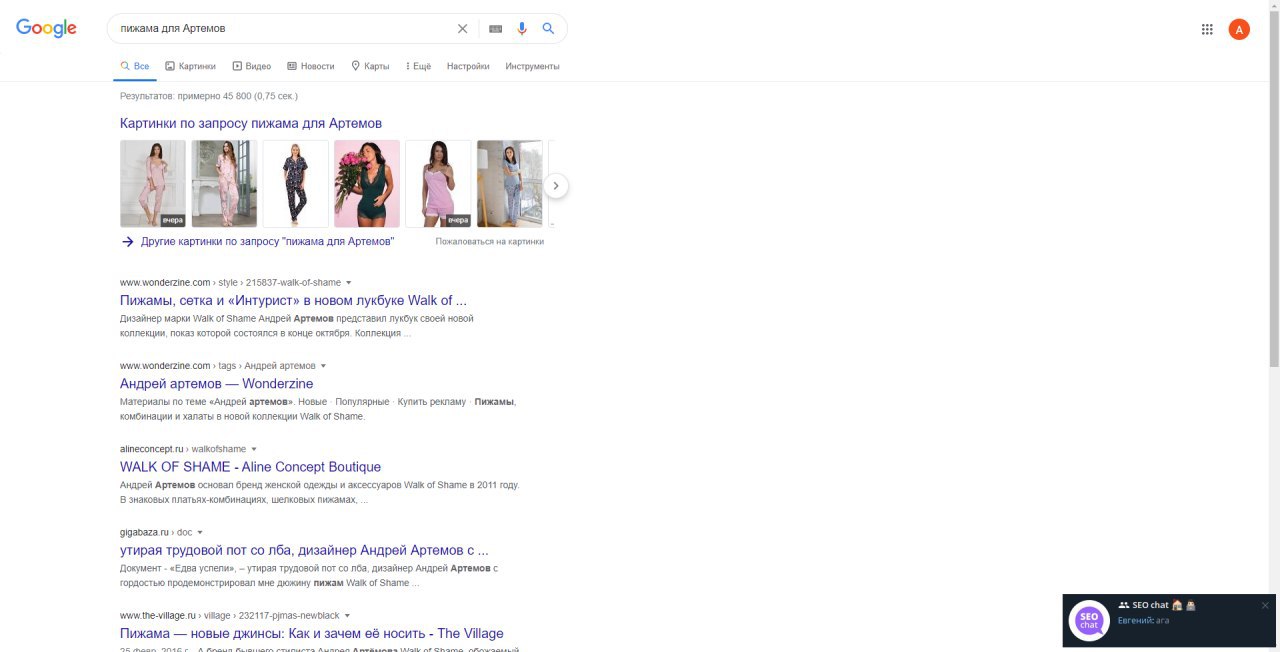The image size is (1280, 652).
Task: Open 'Пижамы, сетка и «Интурист»' result
Action: [x=293, y=300]
